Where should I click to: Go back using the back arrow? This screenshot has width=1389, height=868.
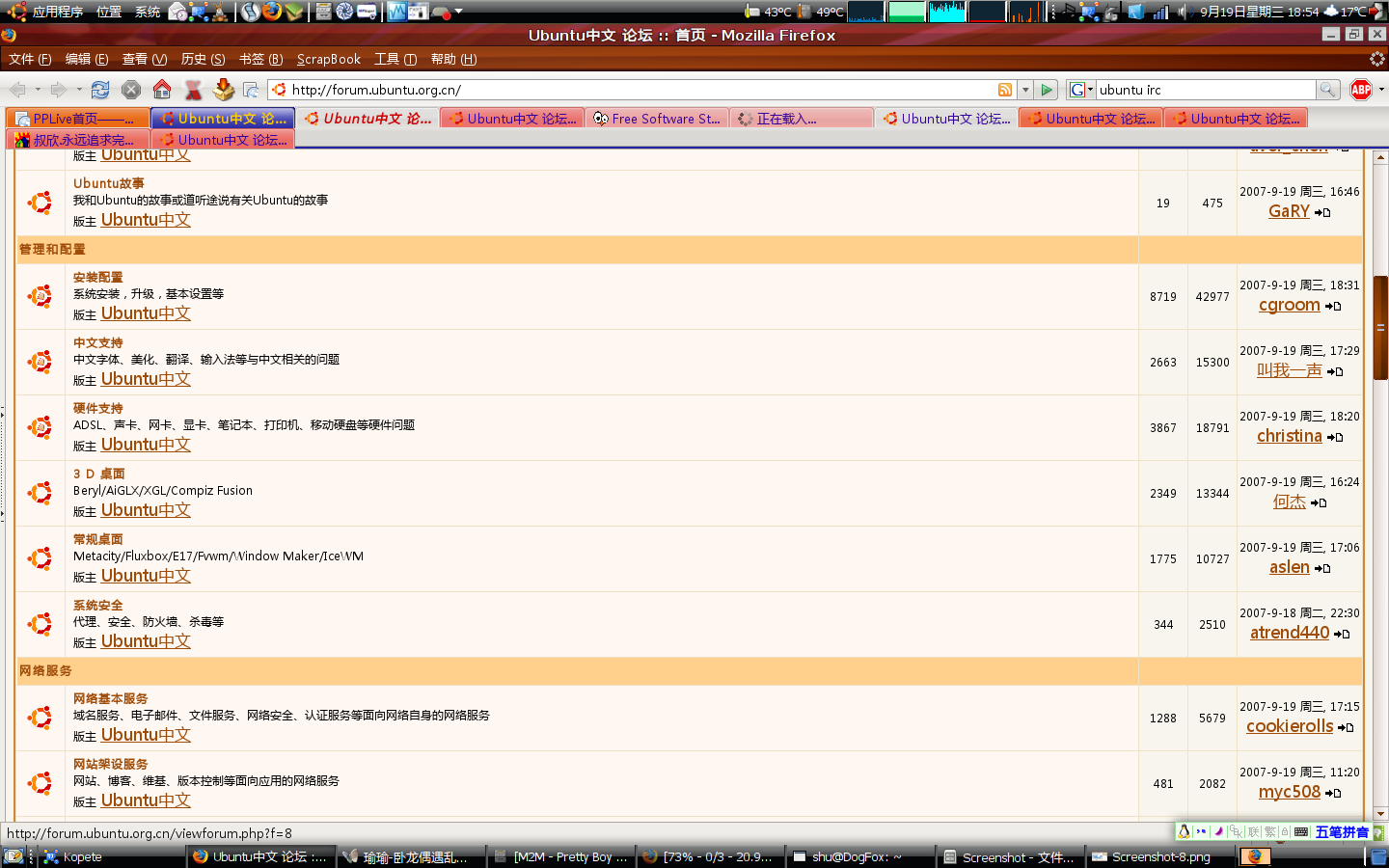[x=17, y=90]
